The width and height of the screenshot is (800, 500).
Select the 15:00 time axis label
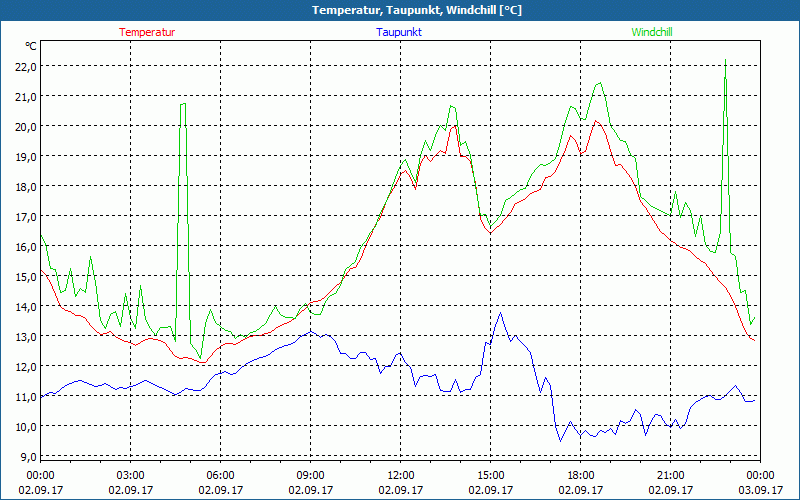pyautogui.click(x=490, y=475)
